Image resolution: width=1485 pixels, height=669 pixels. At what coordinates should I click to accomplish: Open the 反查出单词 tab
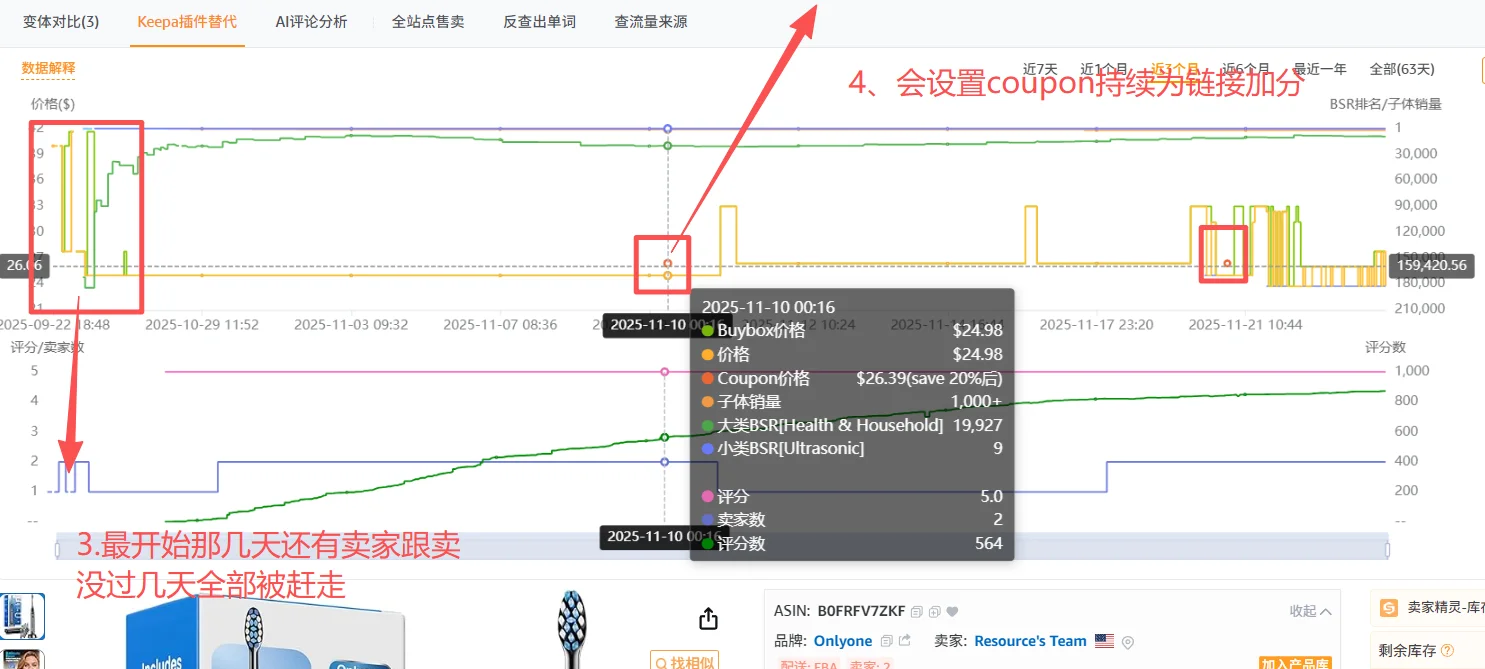(539, 22)
